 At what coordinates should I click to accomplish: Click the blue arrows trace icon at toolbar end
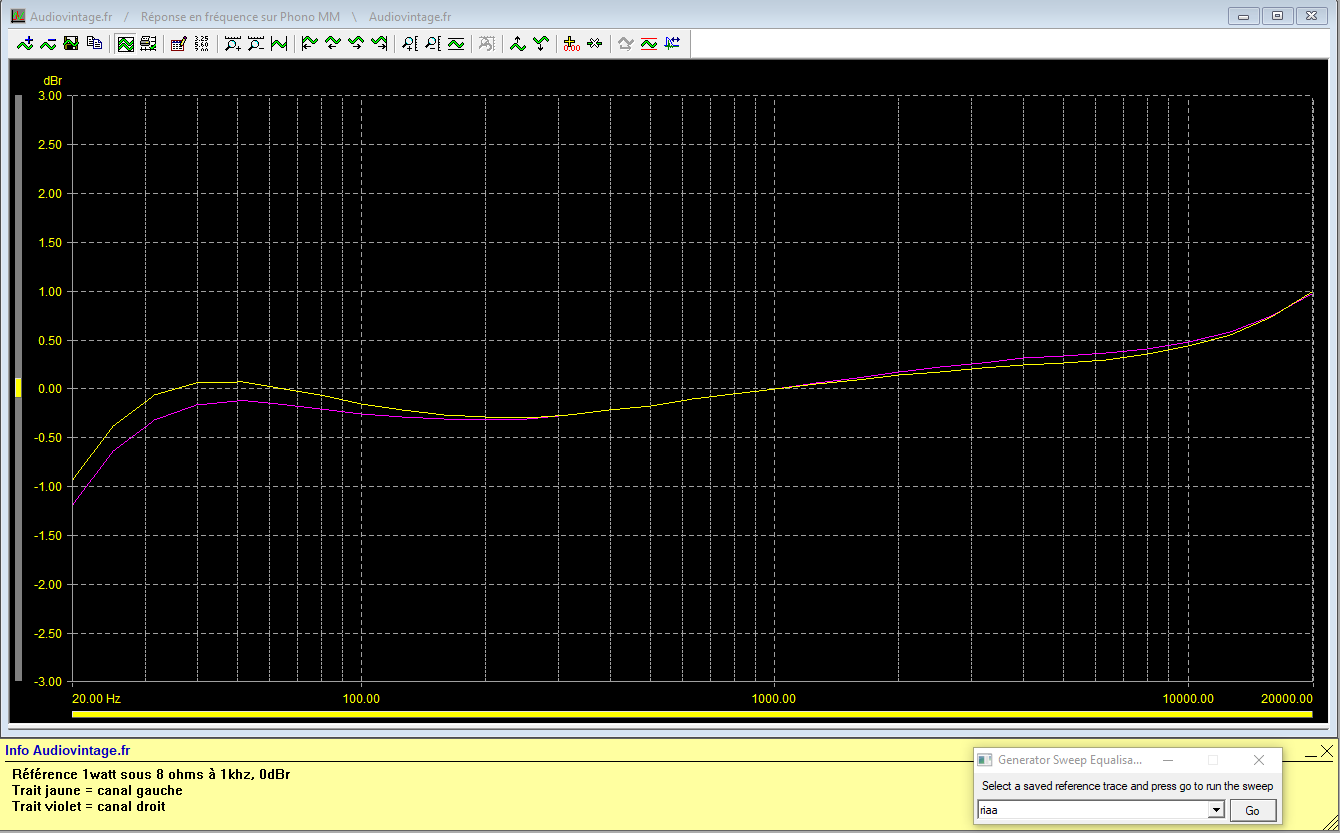[672, 43]
